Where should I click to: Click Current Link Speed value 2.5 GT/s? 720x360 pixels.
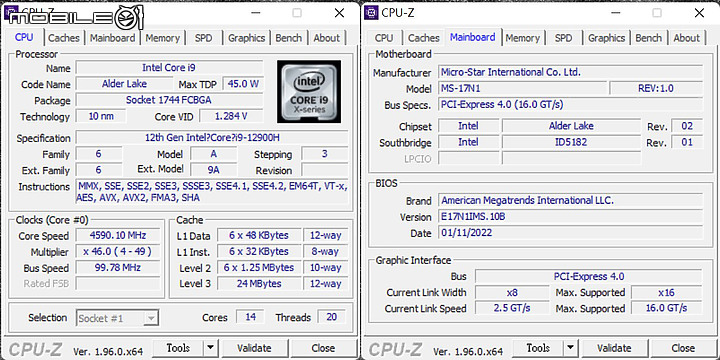pyautogui.click(x=512, y=309)
